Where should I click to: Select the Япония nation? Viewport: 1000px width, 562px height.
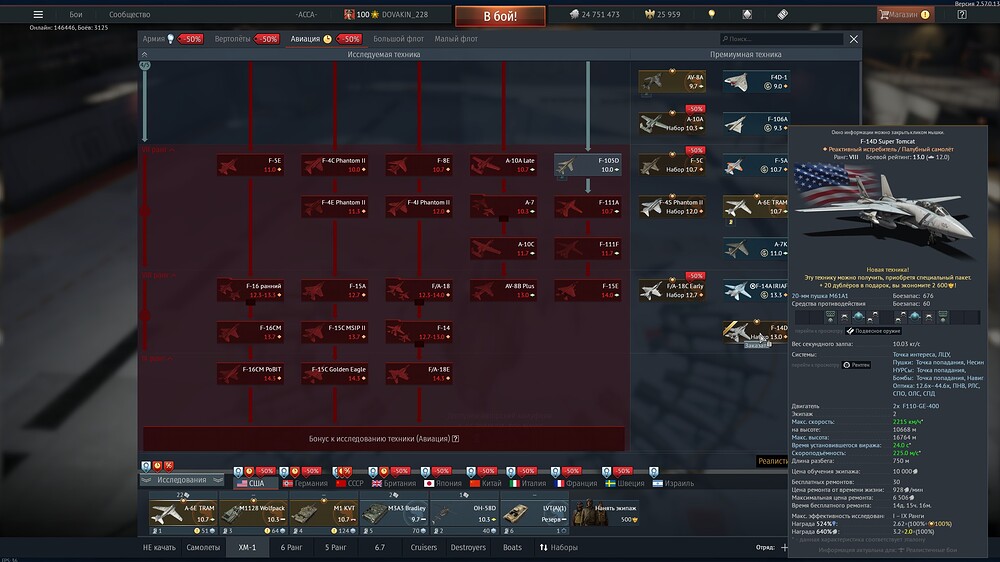pos(443,484)
